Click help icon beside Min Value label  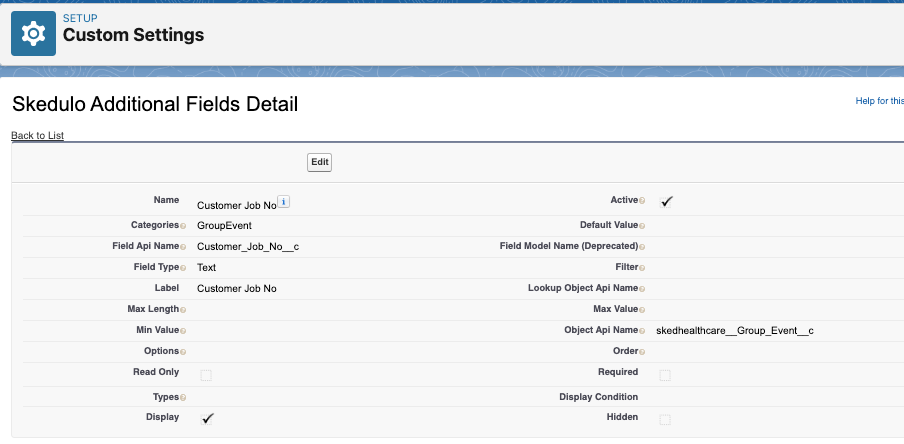click(x=183, y=331)
